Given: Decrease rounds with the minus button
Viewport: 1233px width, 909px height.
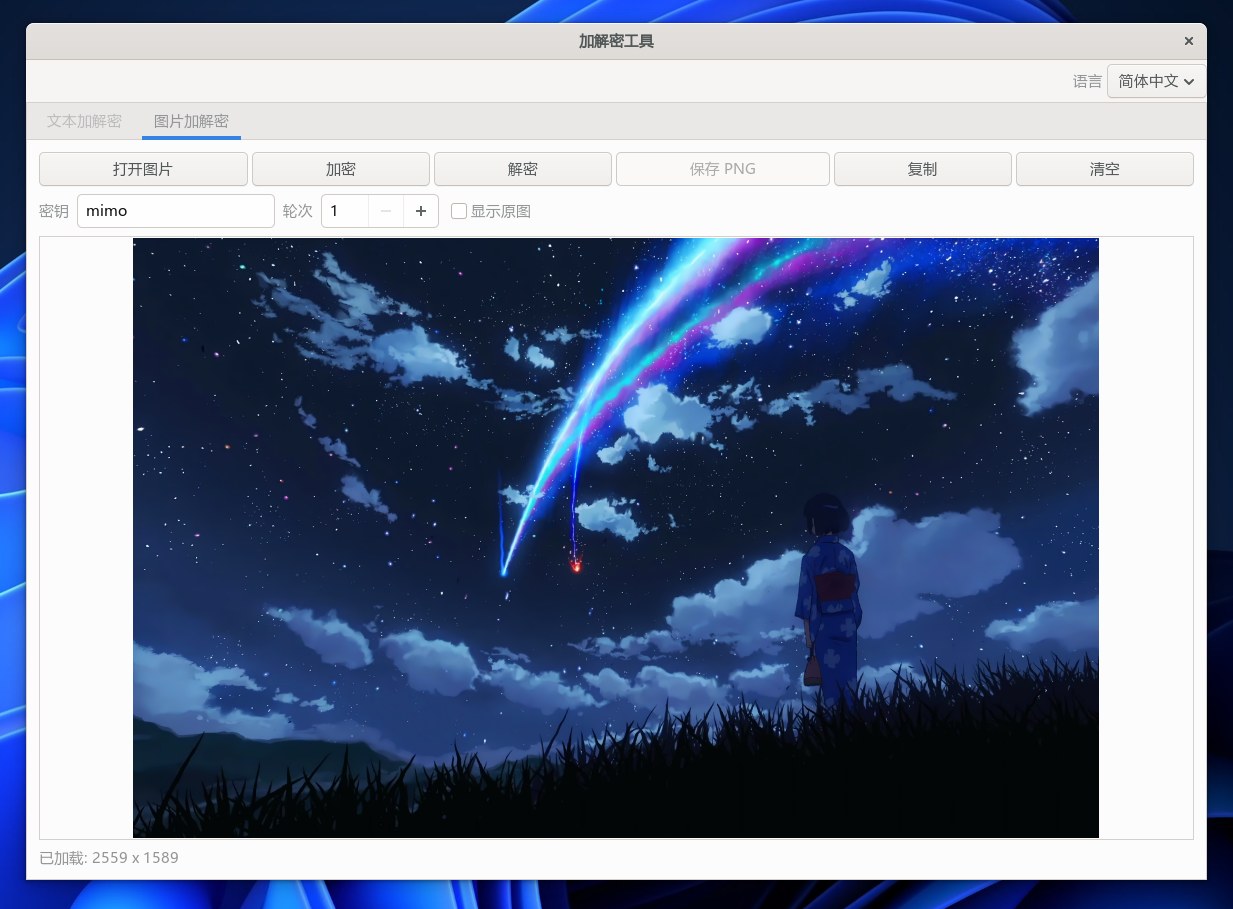Looking at the screenshot, I should tap(386, 211).
